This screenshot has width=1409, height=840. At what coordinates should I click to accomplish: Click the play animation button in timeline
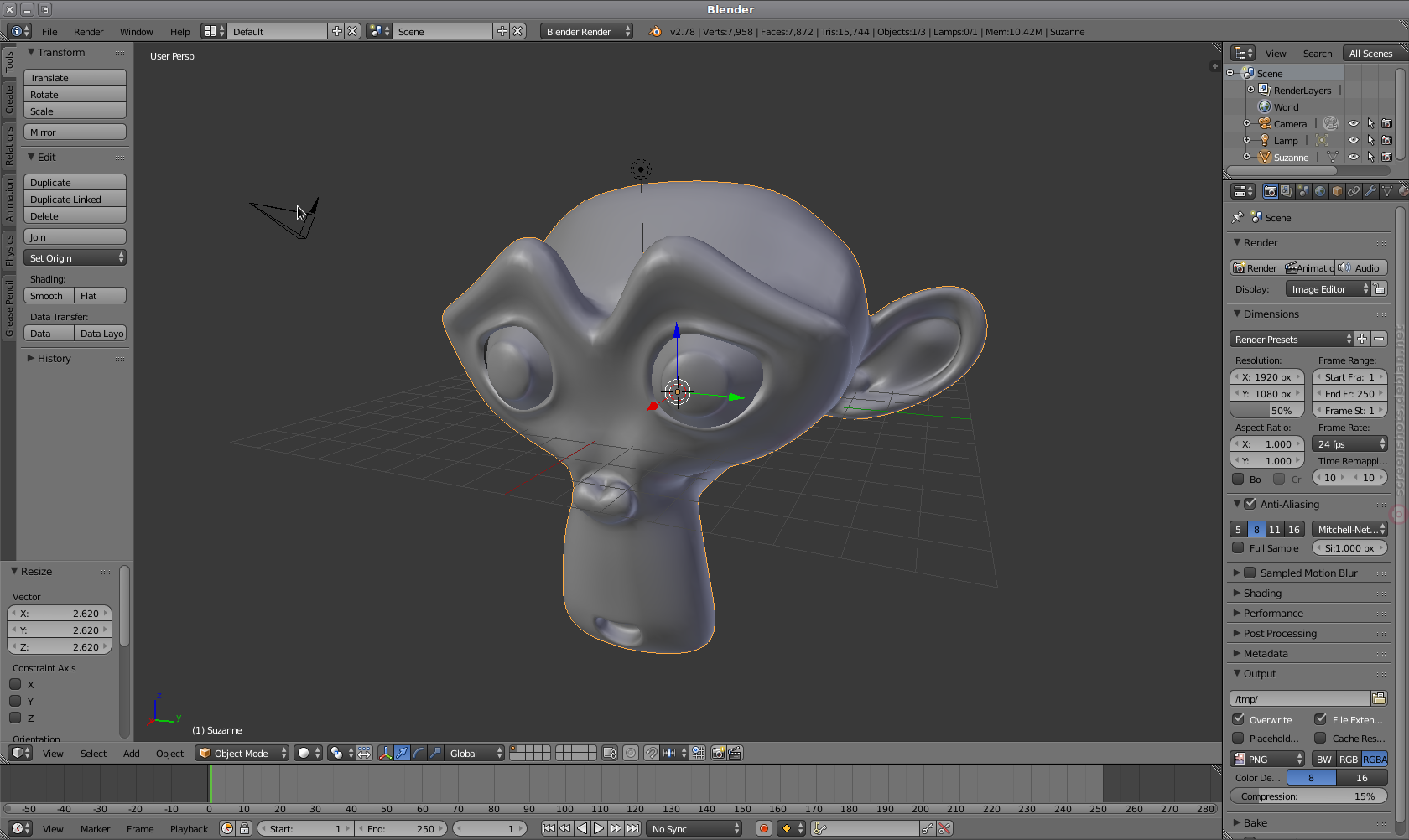click(x=599, y=828)
